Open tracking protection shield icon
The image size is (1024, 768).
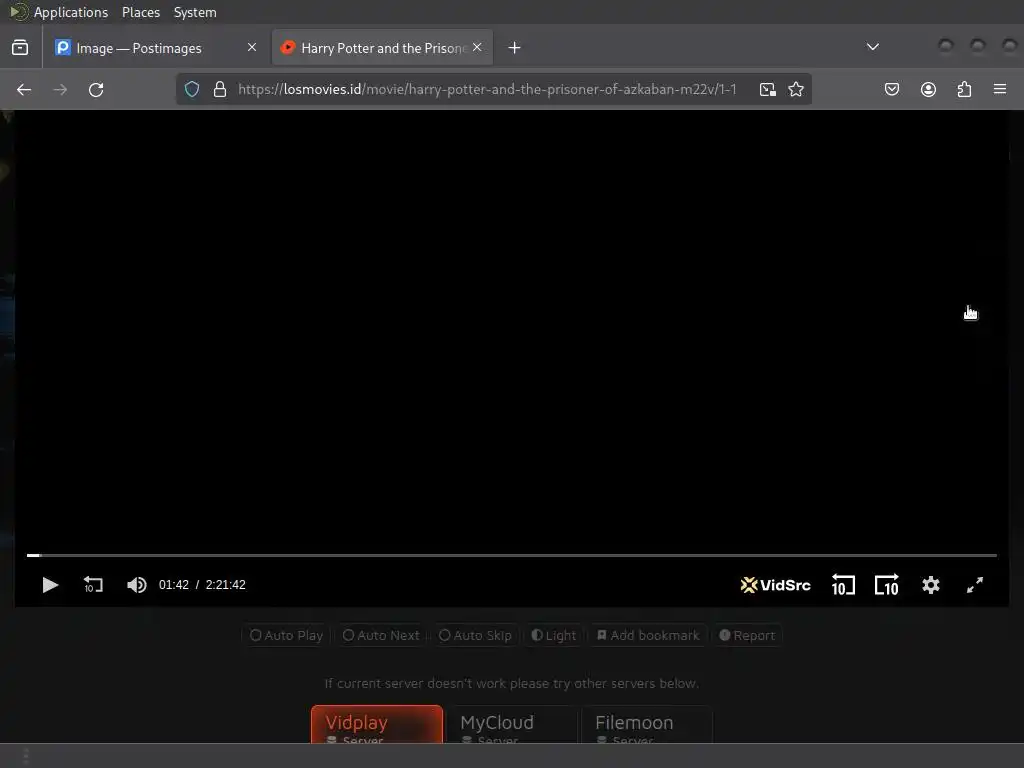pyautogui.click(x=192, y=89)
